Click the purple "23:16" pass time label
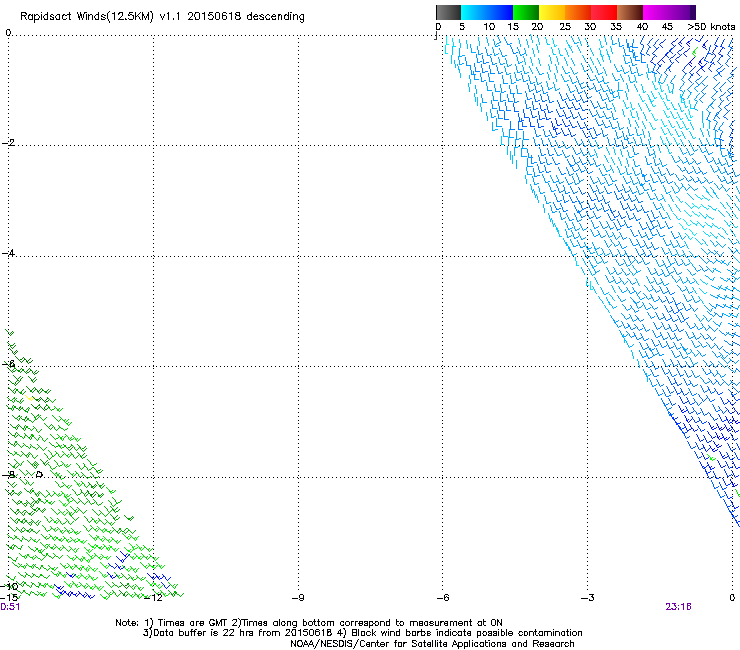This screenshot has width=740, height=650. 678,607
